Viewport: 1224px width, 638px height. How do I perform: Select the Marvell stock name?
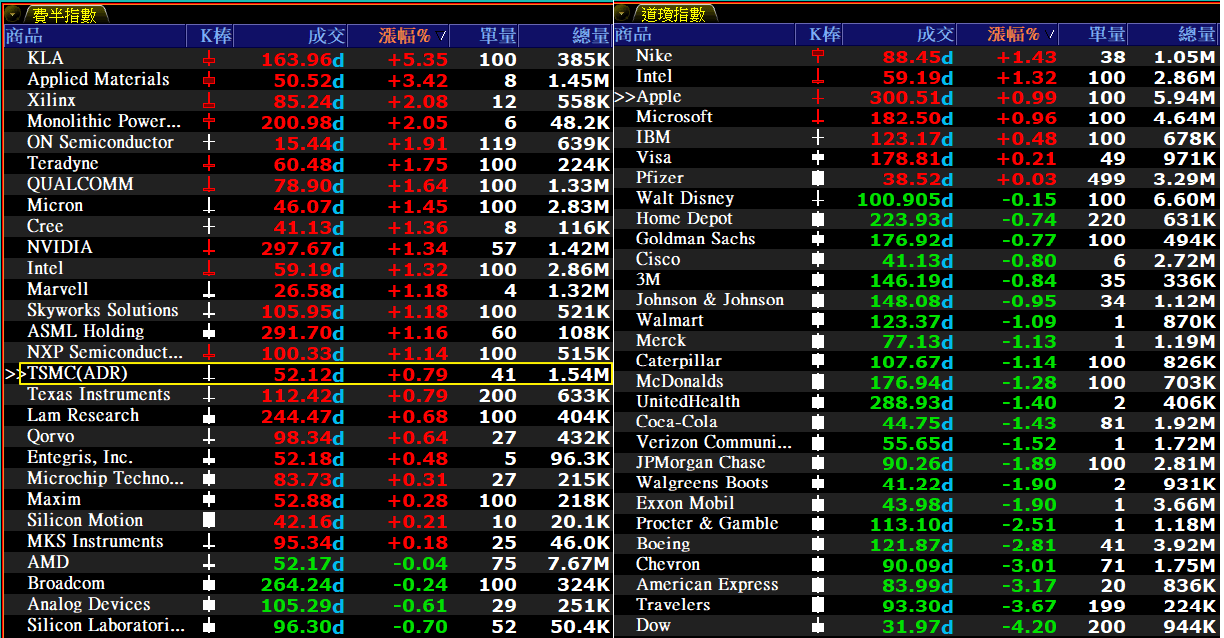click(x=58, y=289)
